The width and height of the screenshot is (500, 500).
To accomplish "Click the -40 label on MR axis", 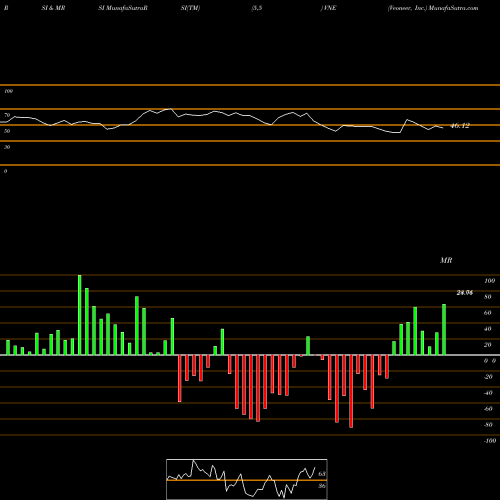I will (488, 393).
